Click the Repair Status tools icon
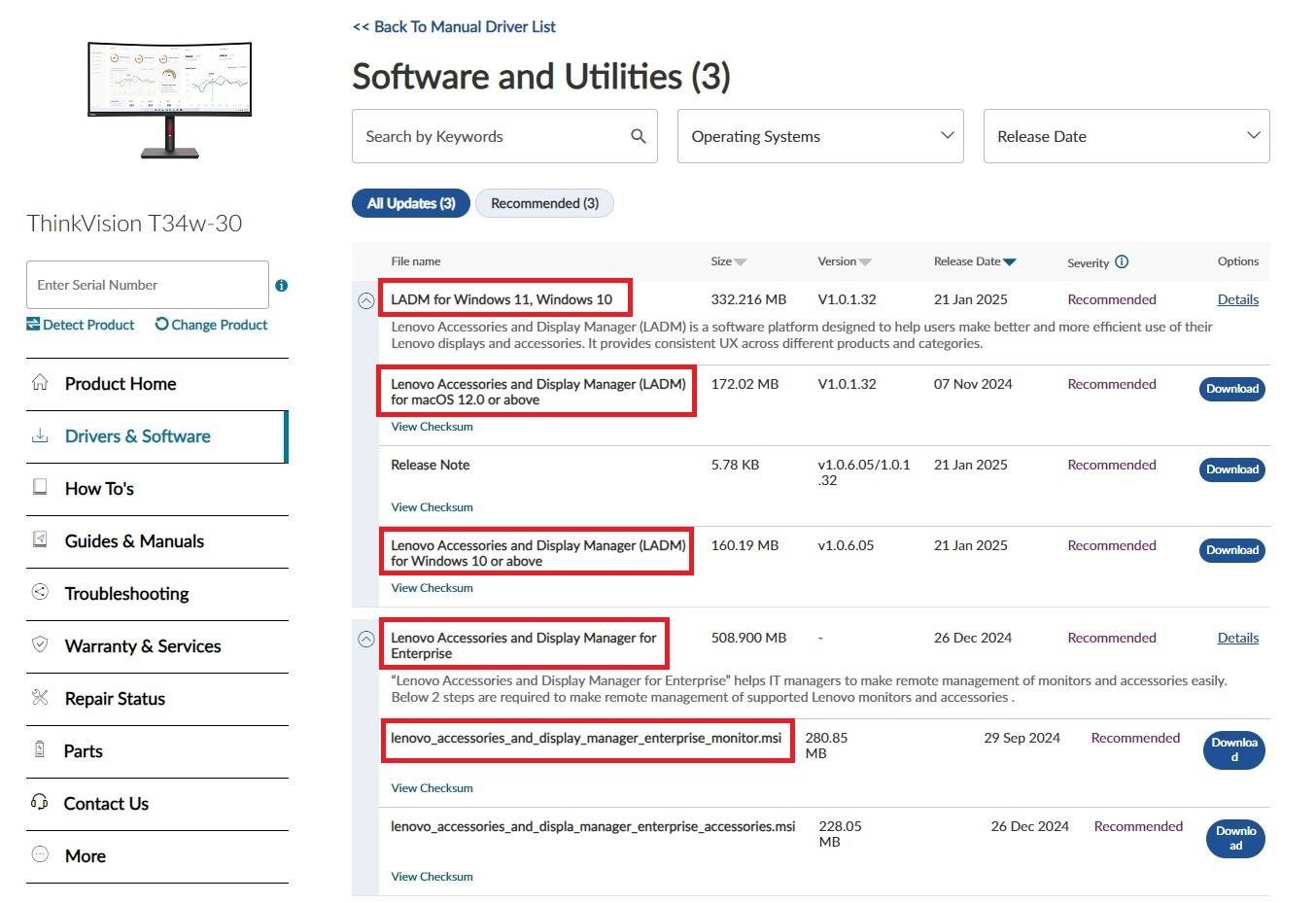Image resolution: width=1316 pixels, height=903 pixels. [x=40, y=697]
